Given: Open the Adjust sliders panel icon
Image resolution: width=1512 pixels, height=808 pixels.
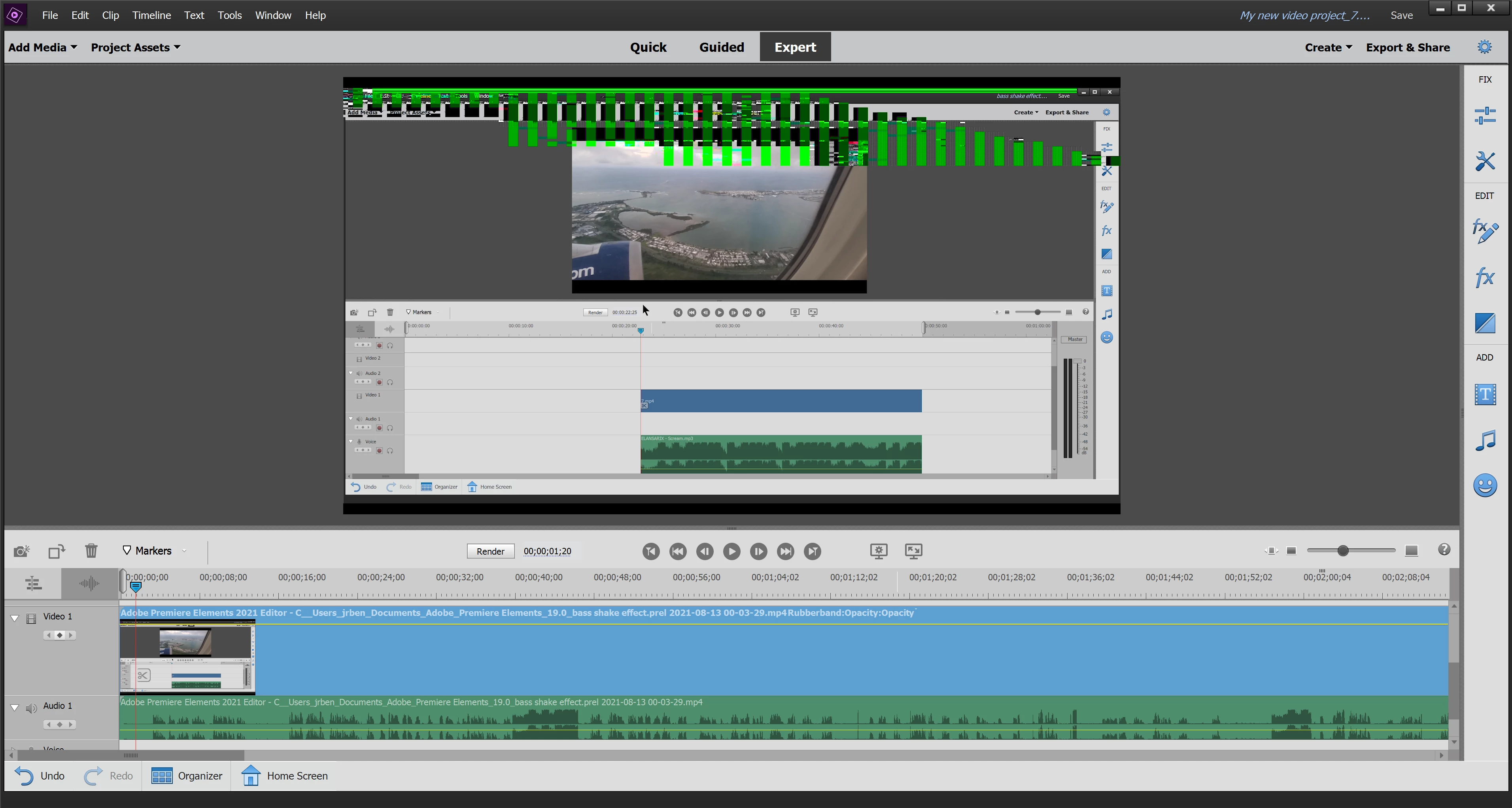Looking at the screenshot, I should click(1484, 115).
